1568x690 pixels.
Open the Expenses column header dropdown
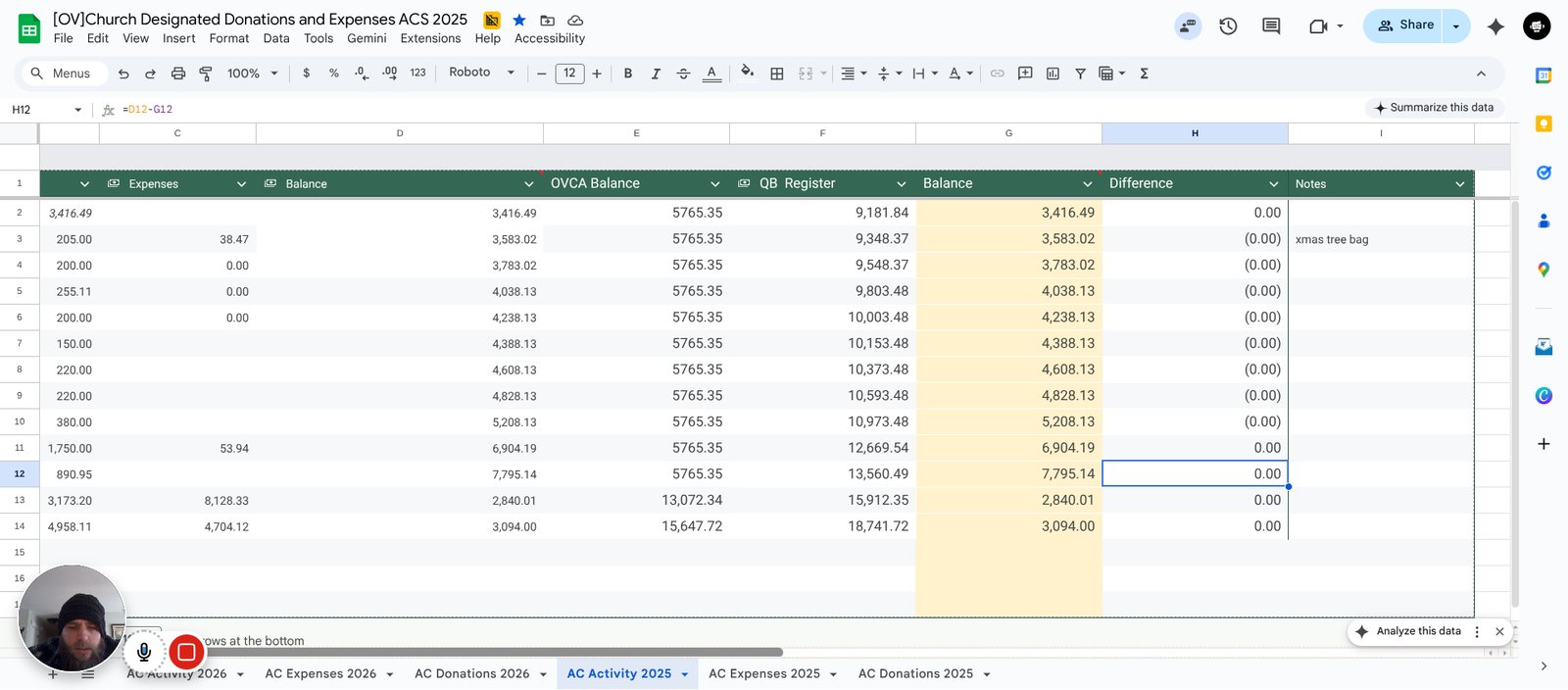(241, 184)
